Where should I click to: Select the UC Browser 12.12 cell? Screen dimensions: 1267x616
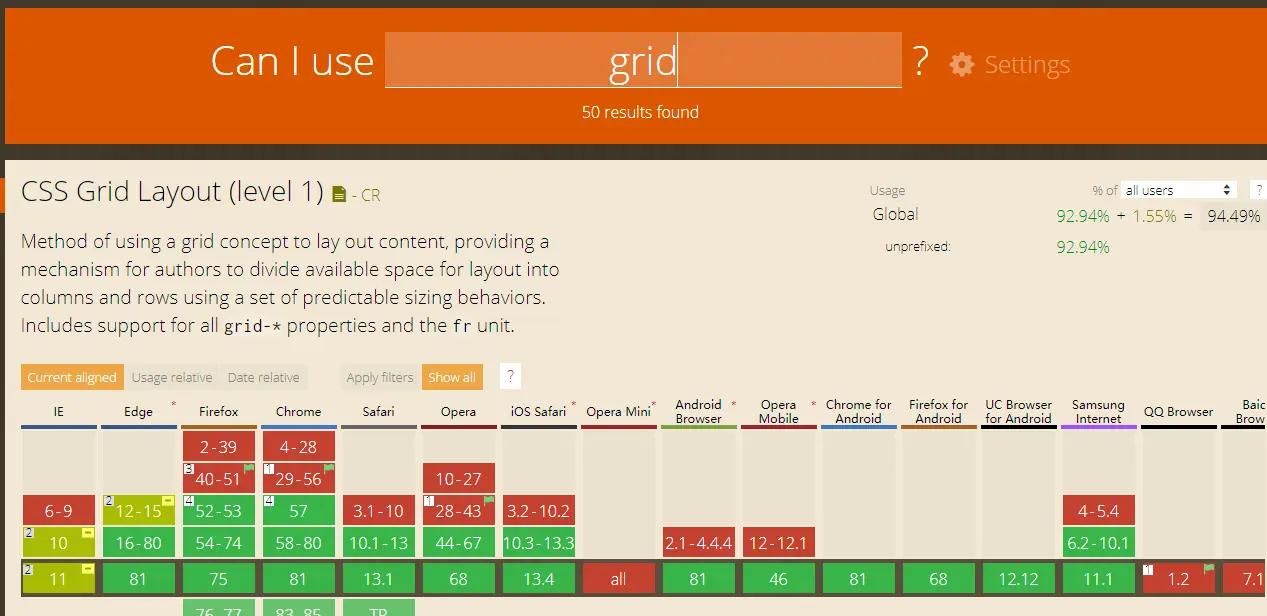point(1019,578)
